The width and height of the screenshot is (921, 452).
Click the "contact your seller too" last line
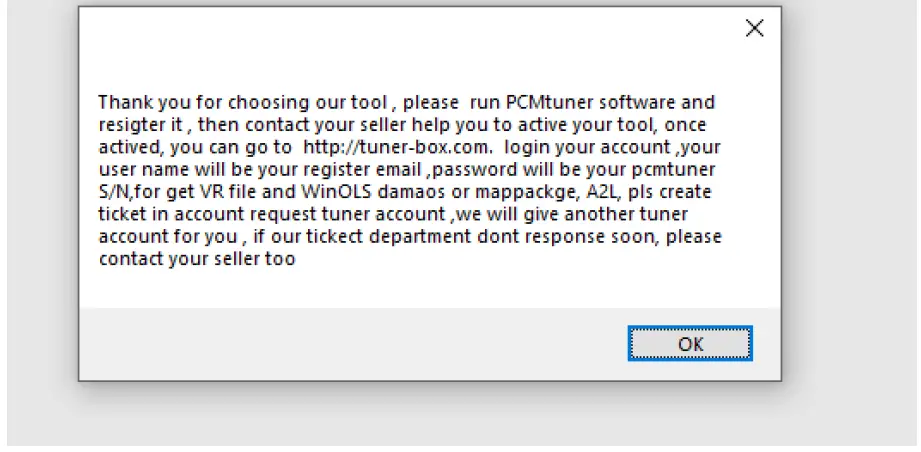tap(196, 259)
